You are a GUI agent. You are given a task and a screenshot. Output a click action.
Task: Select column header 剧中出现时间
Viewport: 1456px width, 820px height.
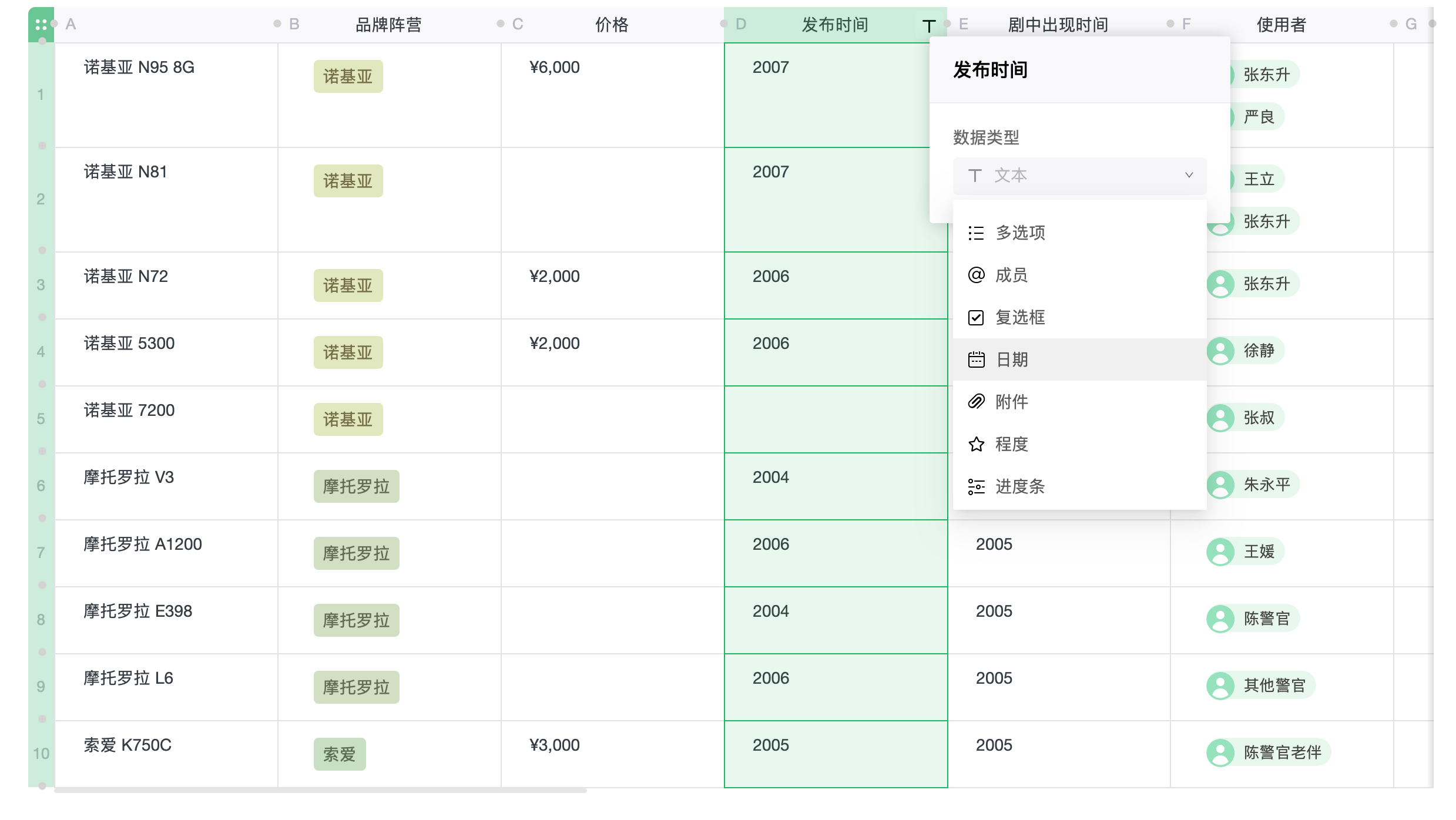(x=1058, y=25)
